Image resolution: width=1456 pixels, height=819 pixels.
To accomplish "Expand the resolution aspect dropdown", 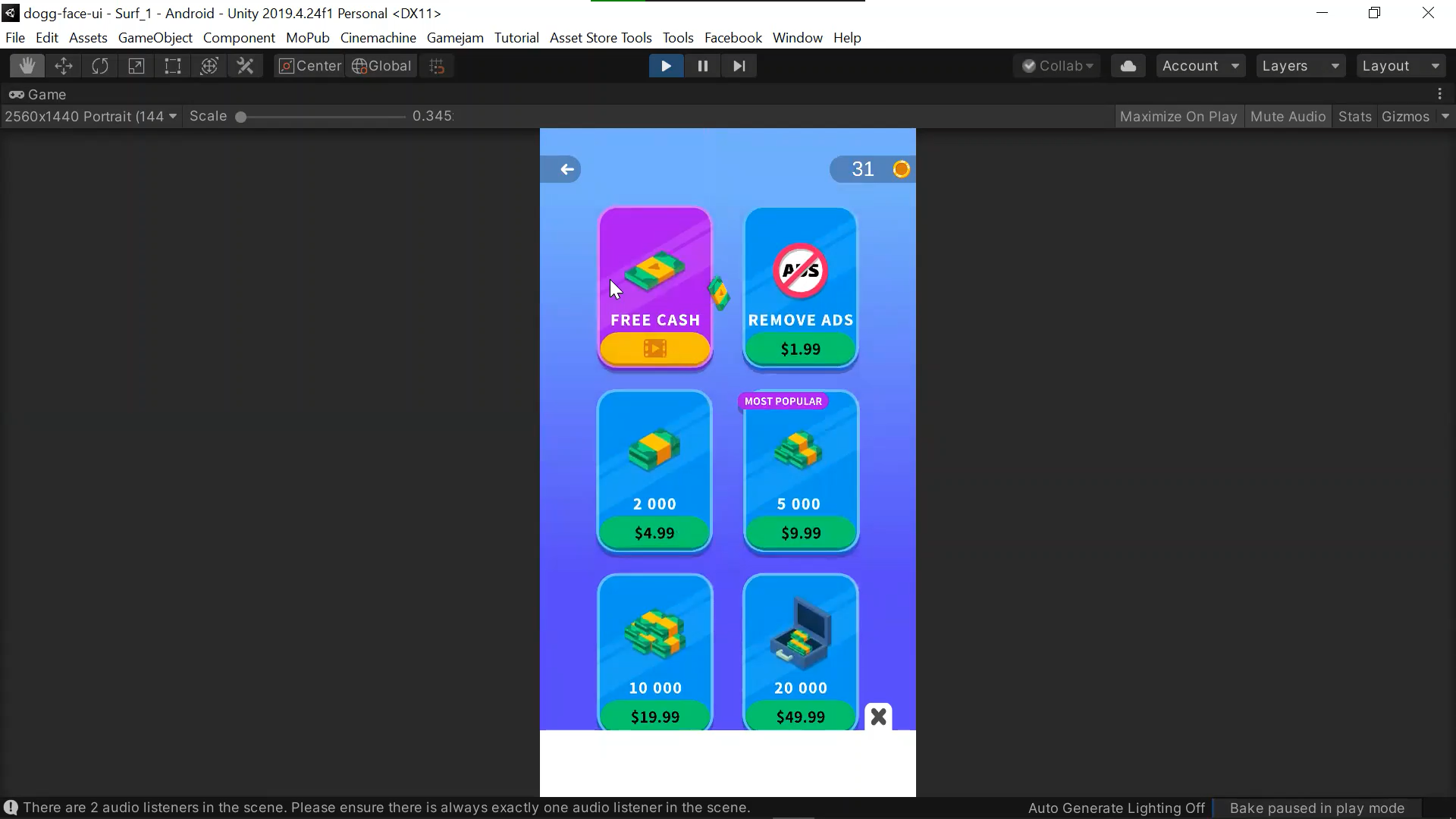I will 90,117.
